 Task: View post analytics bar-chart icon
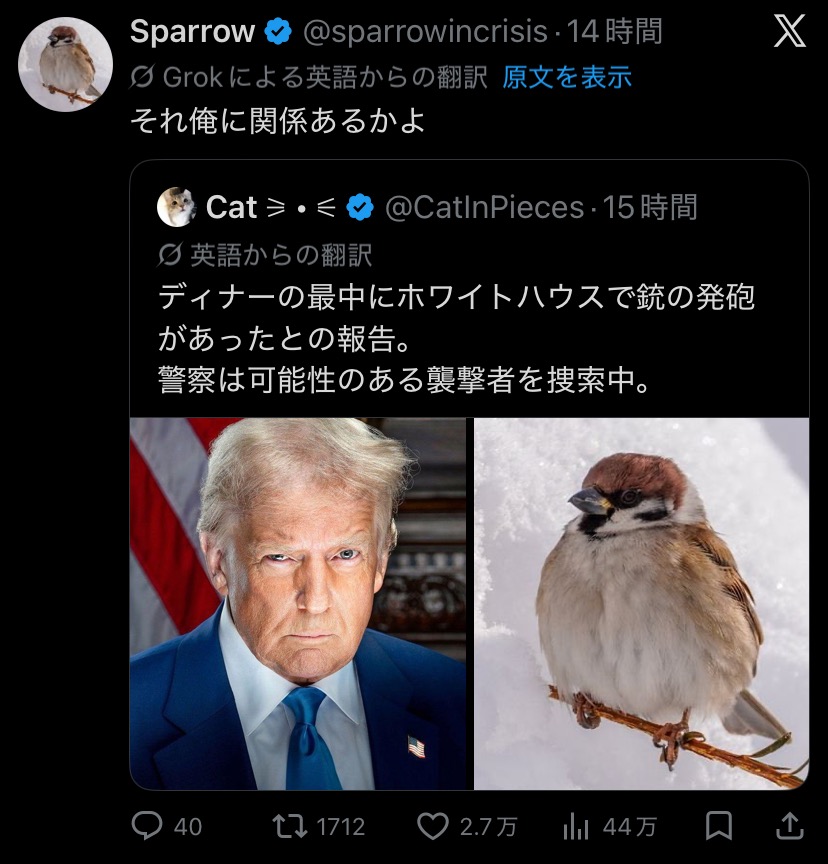576,826
